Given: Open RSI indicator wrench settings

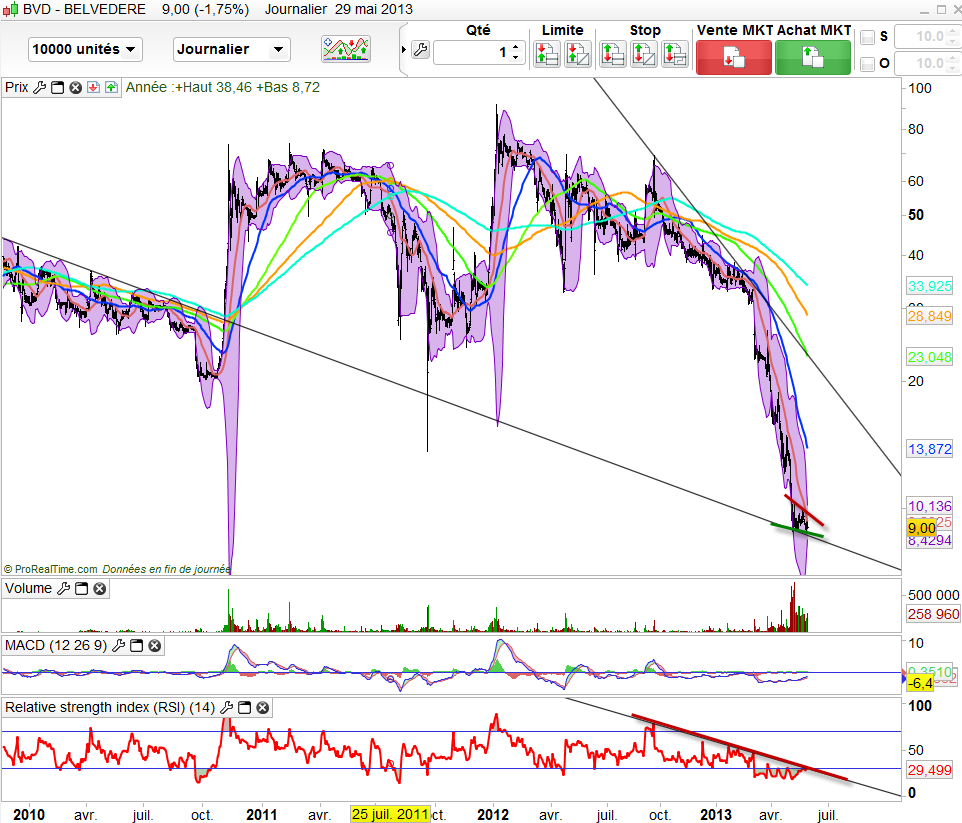Looking at the screenshot, I should pyautogui.click(x=226, y=708).
